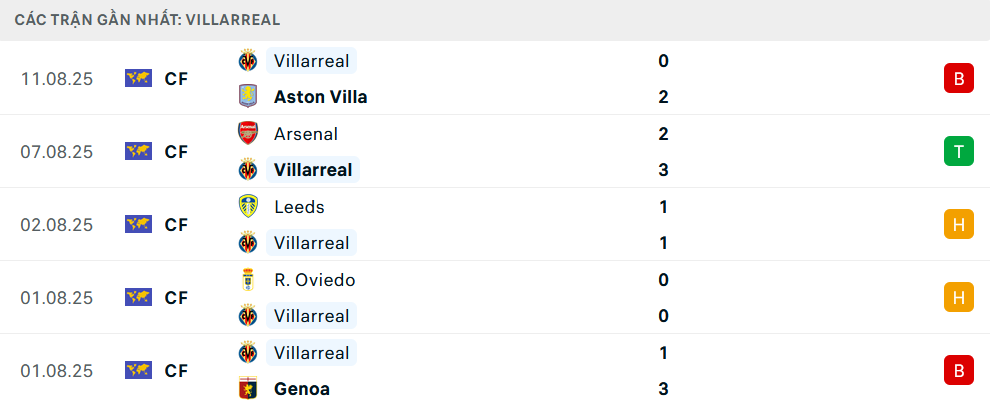This screenshot has width=990, height=406.
Task: Click the Aston Villa club crest icon
Action: tap(247, 97)
